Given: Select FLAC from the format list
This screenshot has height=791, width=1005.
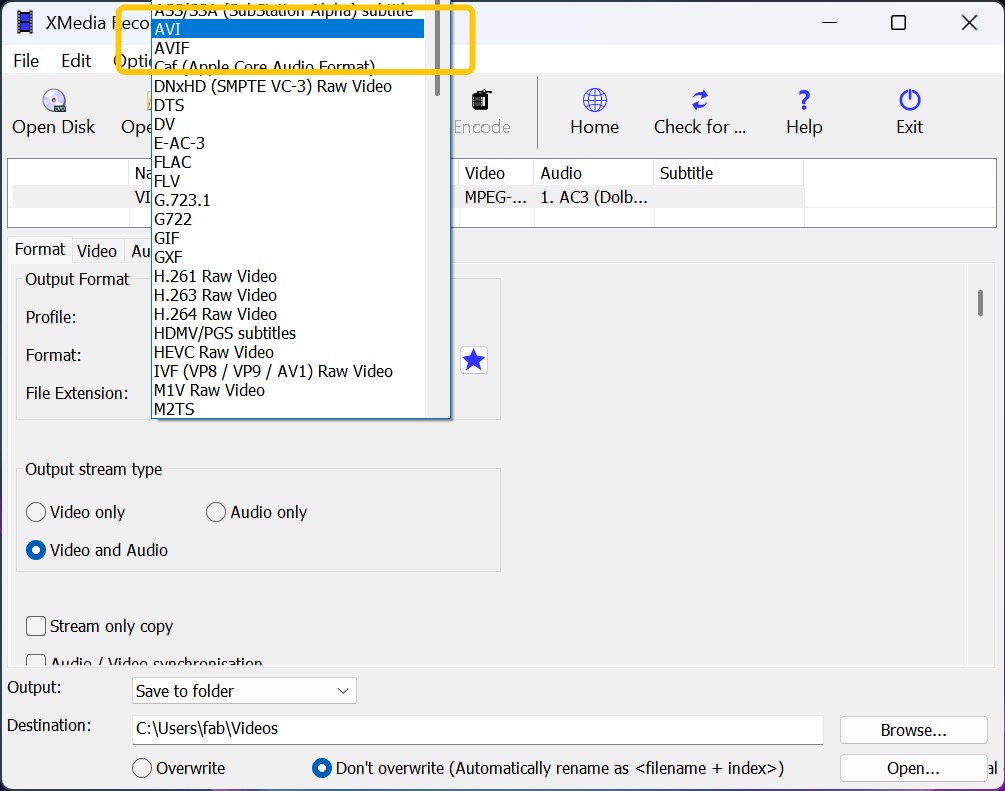Looking at the screenshot, I should pos(171,162).
